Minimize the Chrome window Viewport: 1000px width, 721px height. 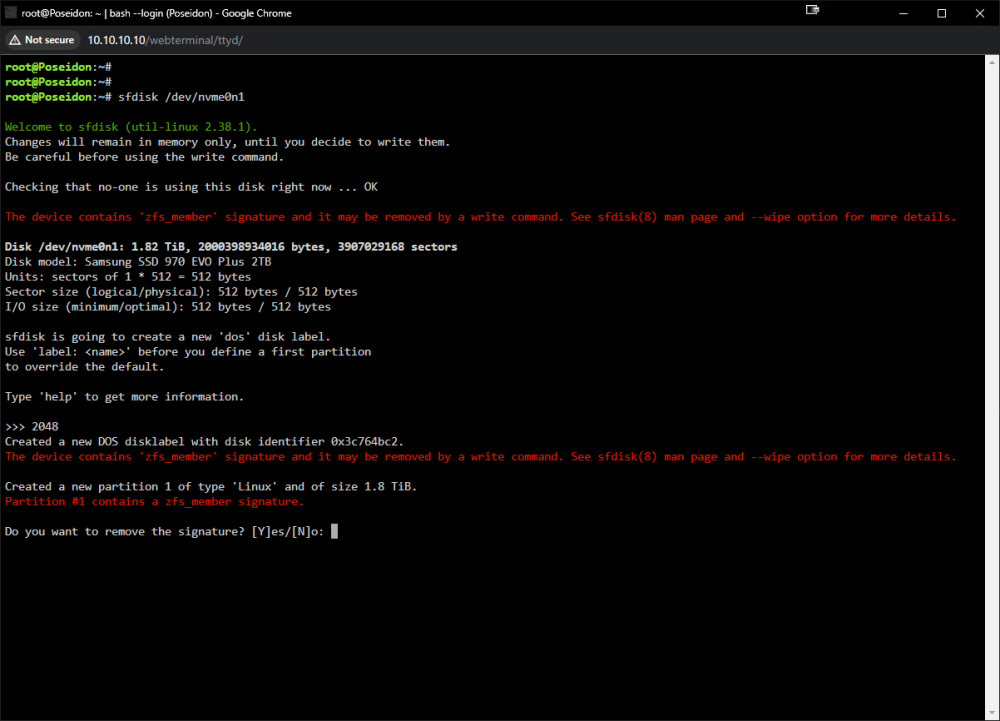pos(903,13)
